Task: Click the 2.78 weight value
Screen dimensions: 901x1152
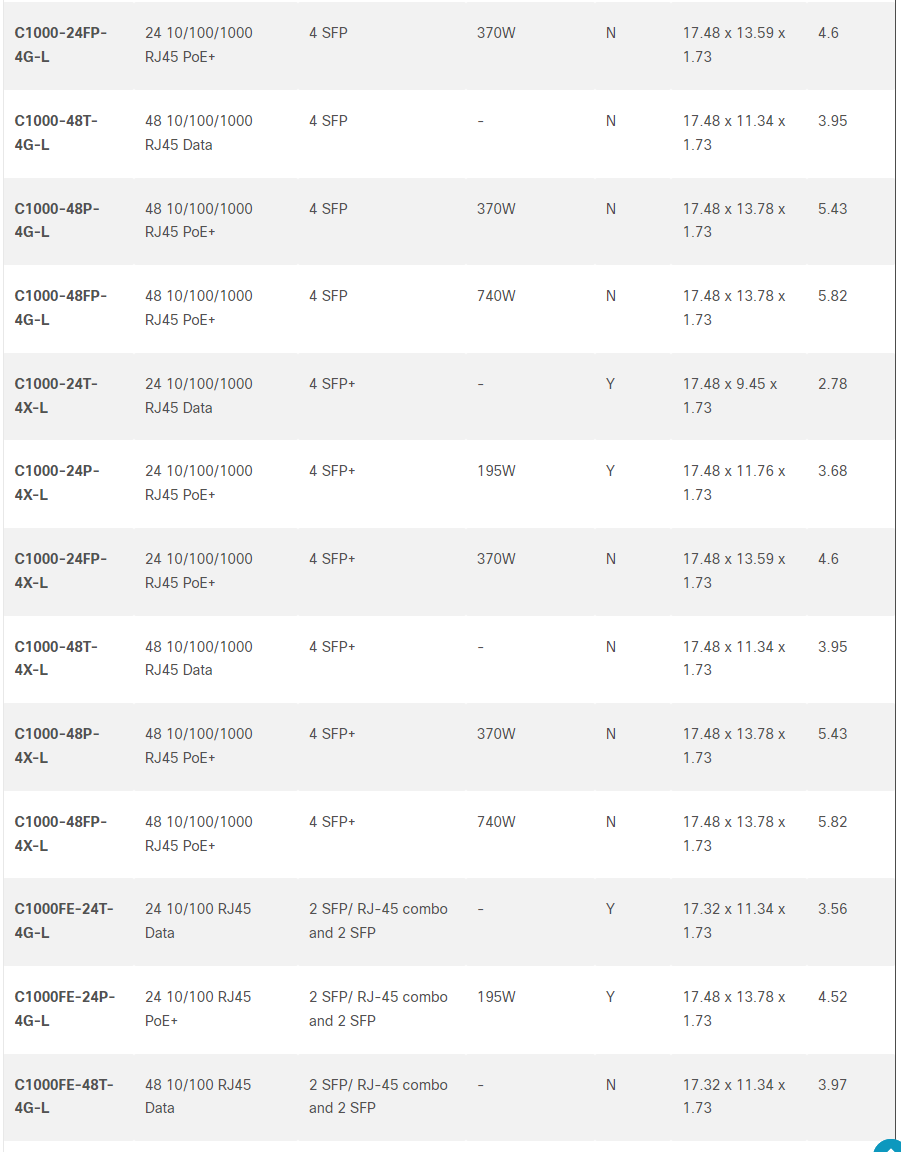Action: click(x=833, y=384)
